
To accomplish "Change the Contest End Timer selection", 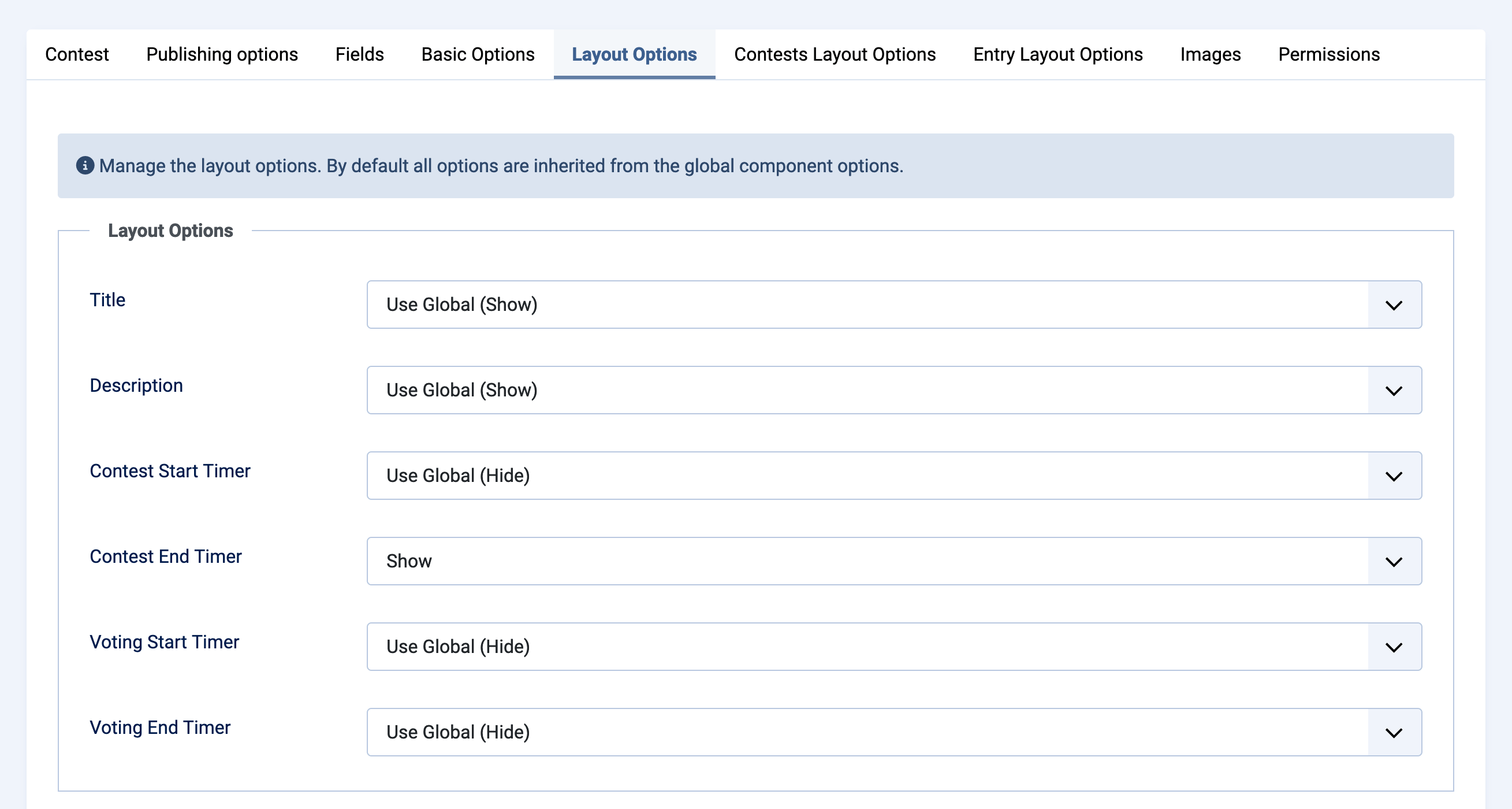I will pos(893,561).
